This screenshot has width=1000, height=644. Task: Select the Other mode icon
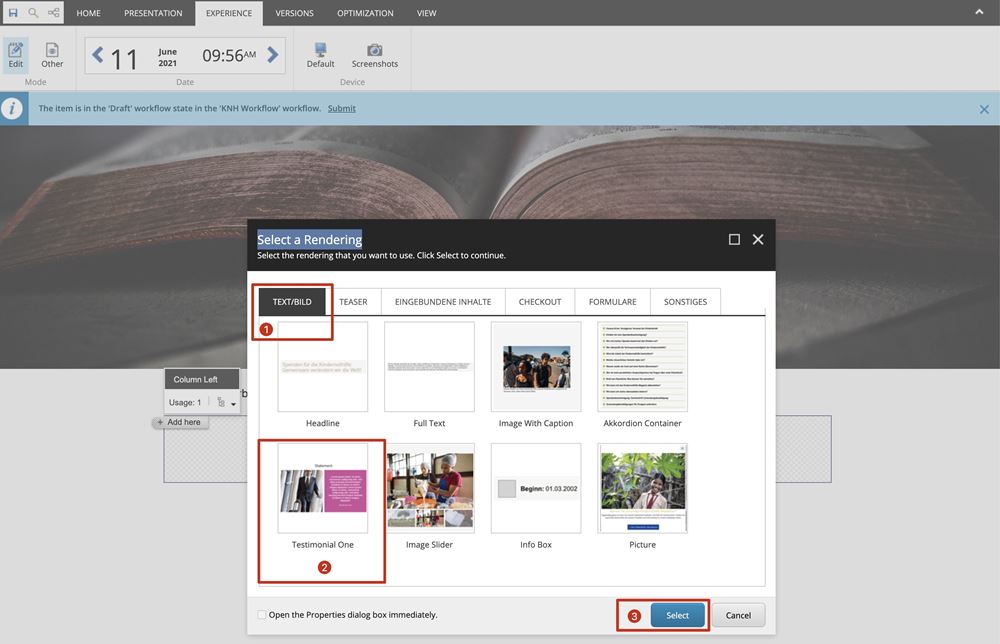pyautogui.click(x=52, y=55)
